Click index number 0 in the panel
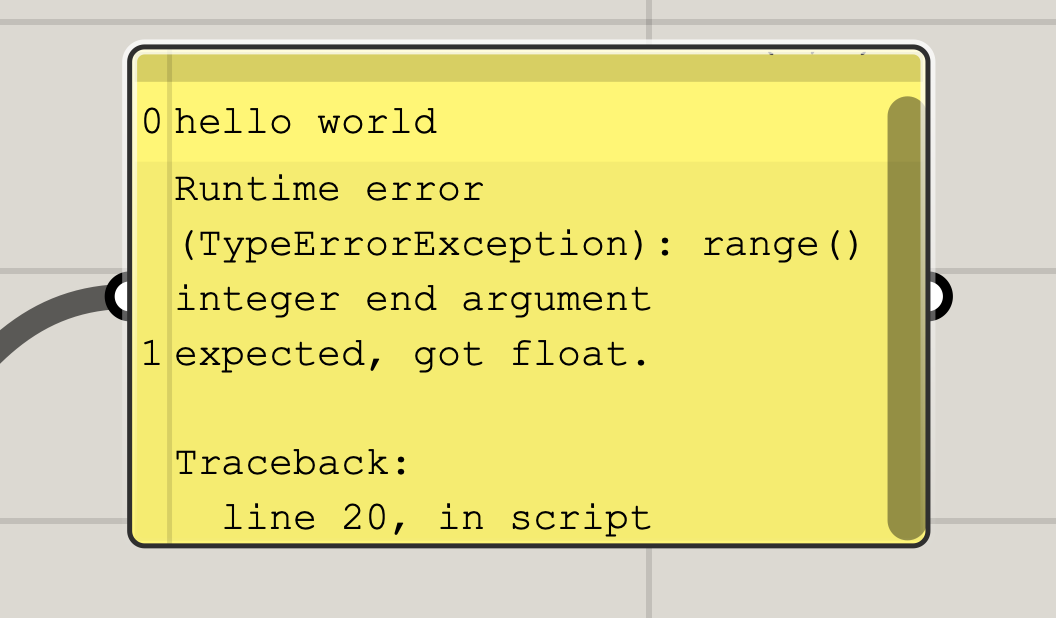Image resolution: width=1056 pixels, height=618 pixels. (152, 123)
